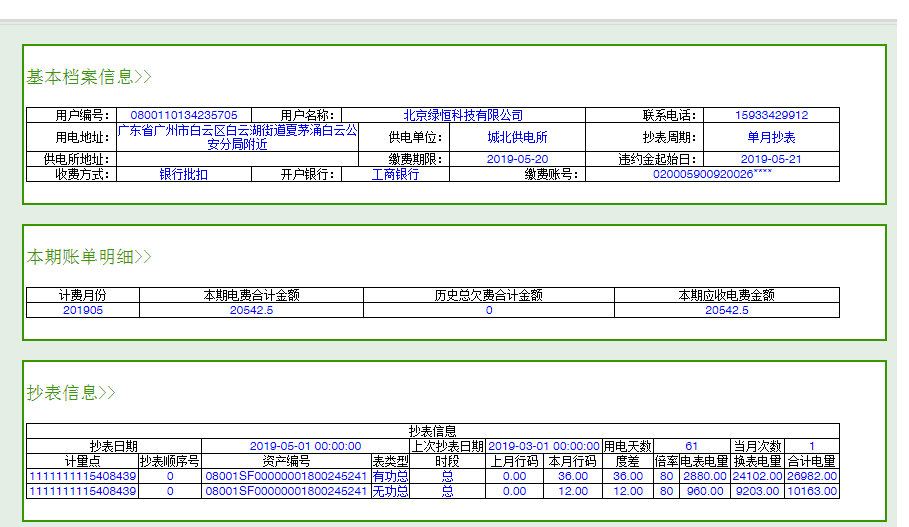
Task: Expand the 本期账单明细 section header
Action: click(x=88, y=257)
